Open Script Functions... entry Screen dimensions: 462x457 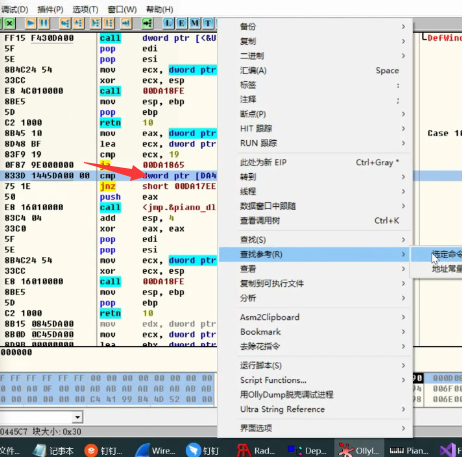pyautogui.click(x=315, y=380)
